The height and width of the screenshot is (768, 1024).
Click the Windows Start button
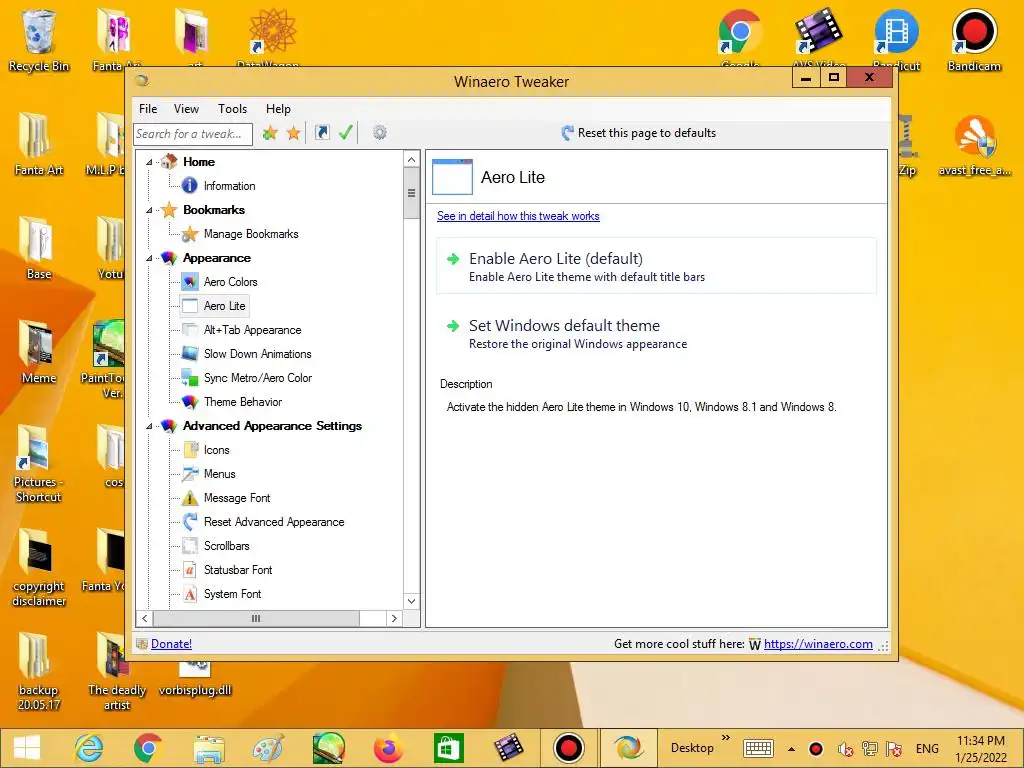click(27, 748)
